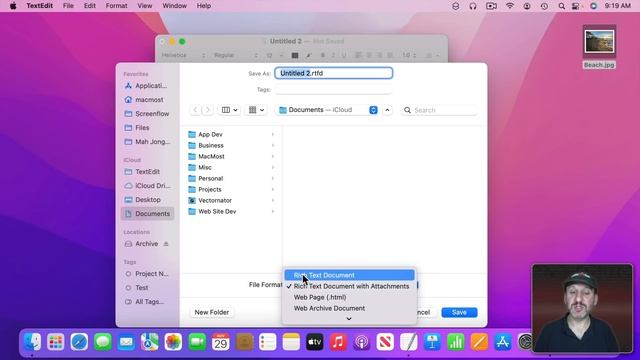Go forward with the right arrow button
The image size is (640, 360).
208,110
